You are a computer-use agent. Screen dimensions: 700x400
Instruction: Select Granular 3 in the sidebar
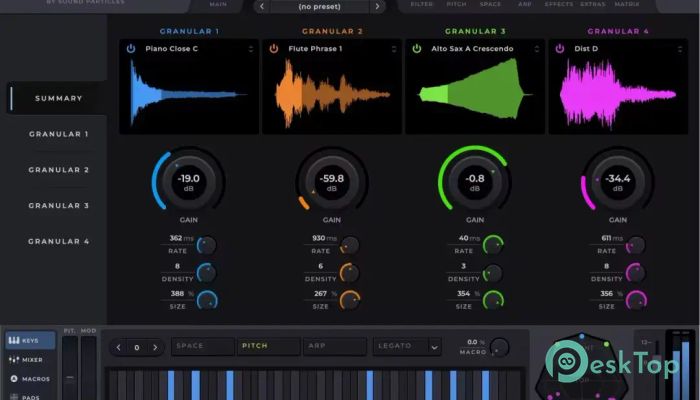click(x=58, y=205)
